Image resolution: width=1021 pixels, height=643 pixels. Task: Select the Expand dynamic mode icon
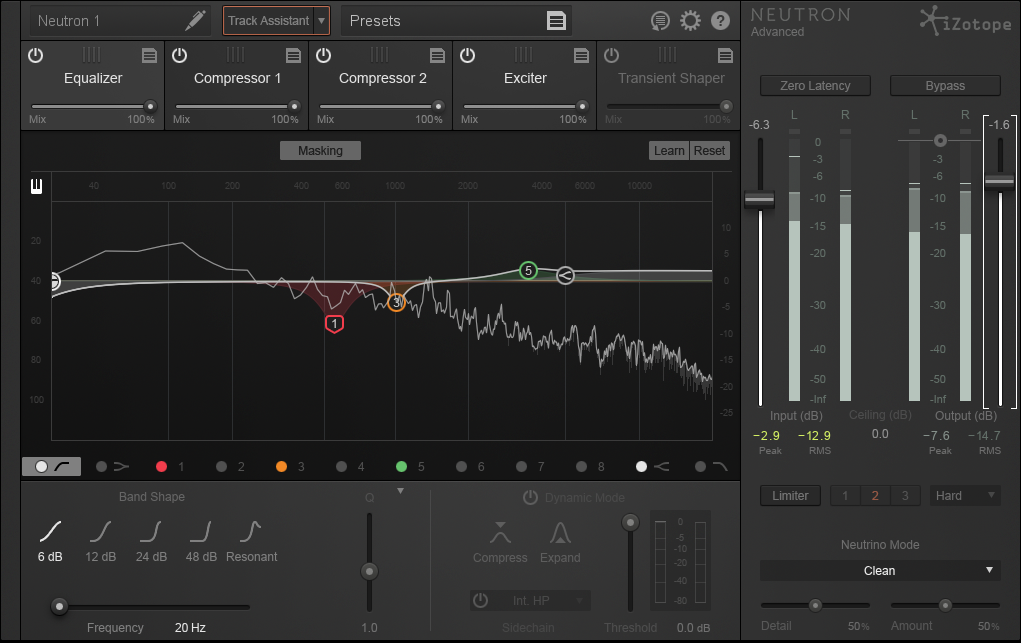[560, 533]
